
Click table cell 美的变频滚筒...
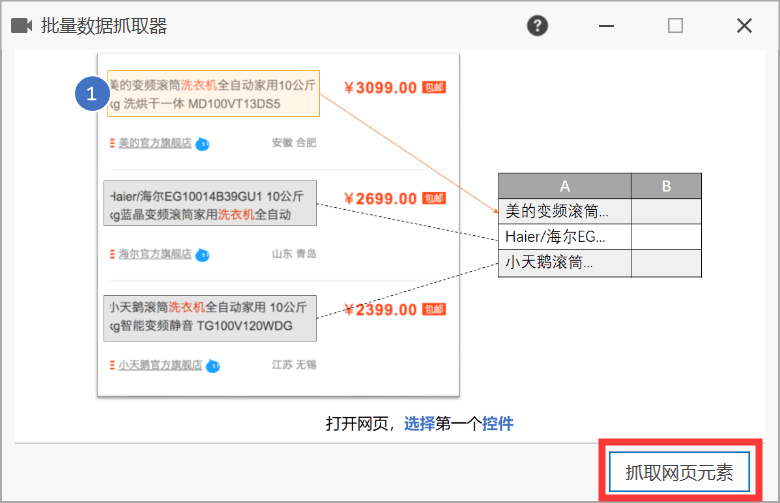click(565, 211)
